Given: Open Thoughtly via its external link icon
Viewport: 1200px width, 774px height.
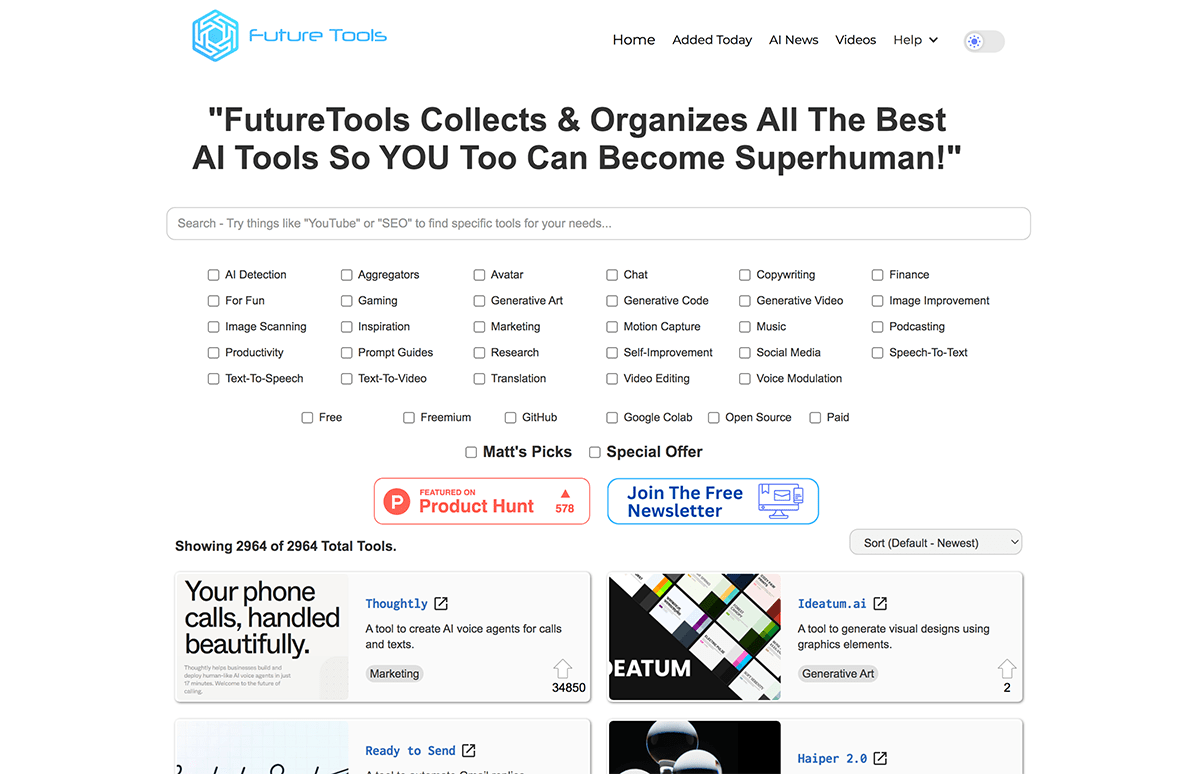Looking at the screenshot, I should click(x=440, y=603).
